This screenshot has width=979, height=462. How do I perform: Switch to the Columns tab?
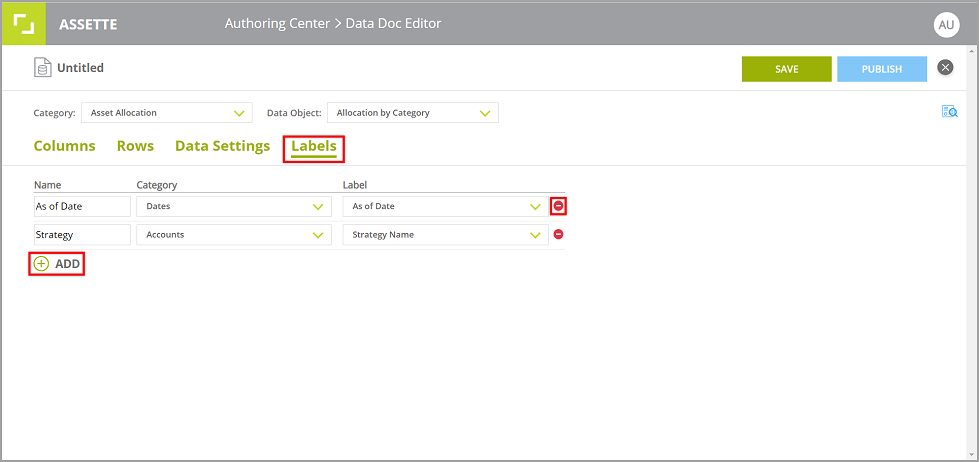[x=64, y=146]
